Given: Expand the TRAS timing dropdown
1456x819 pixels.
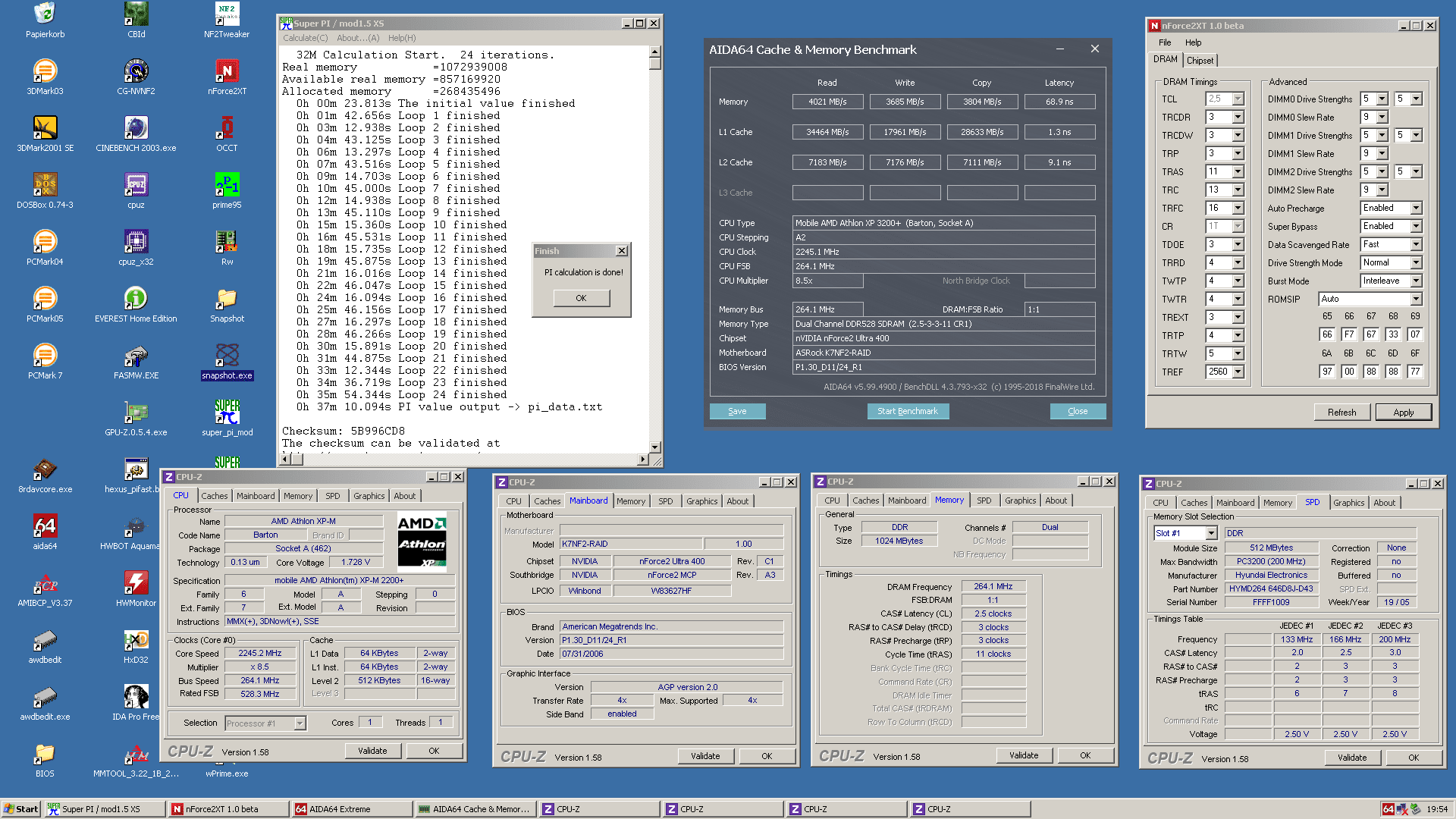Looking at the screenshot, I should pyautogui.click(x=1238, y=172).
